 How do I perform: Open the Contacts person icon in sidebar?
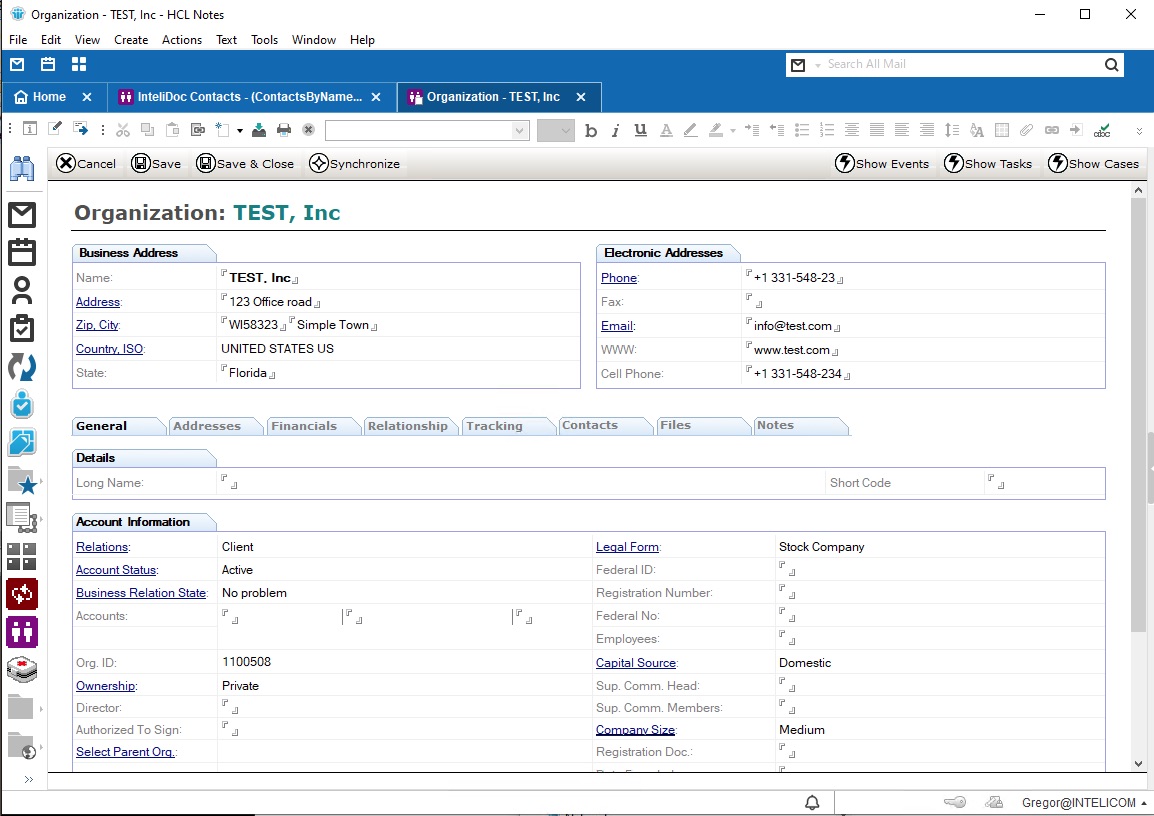[x=22, y=291]
